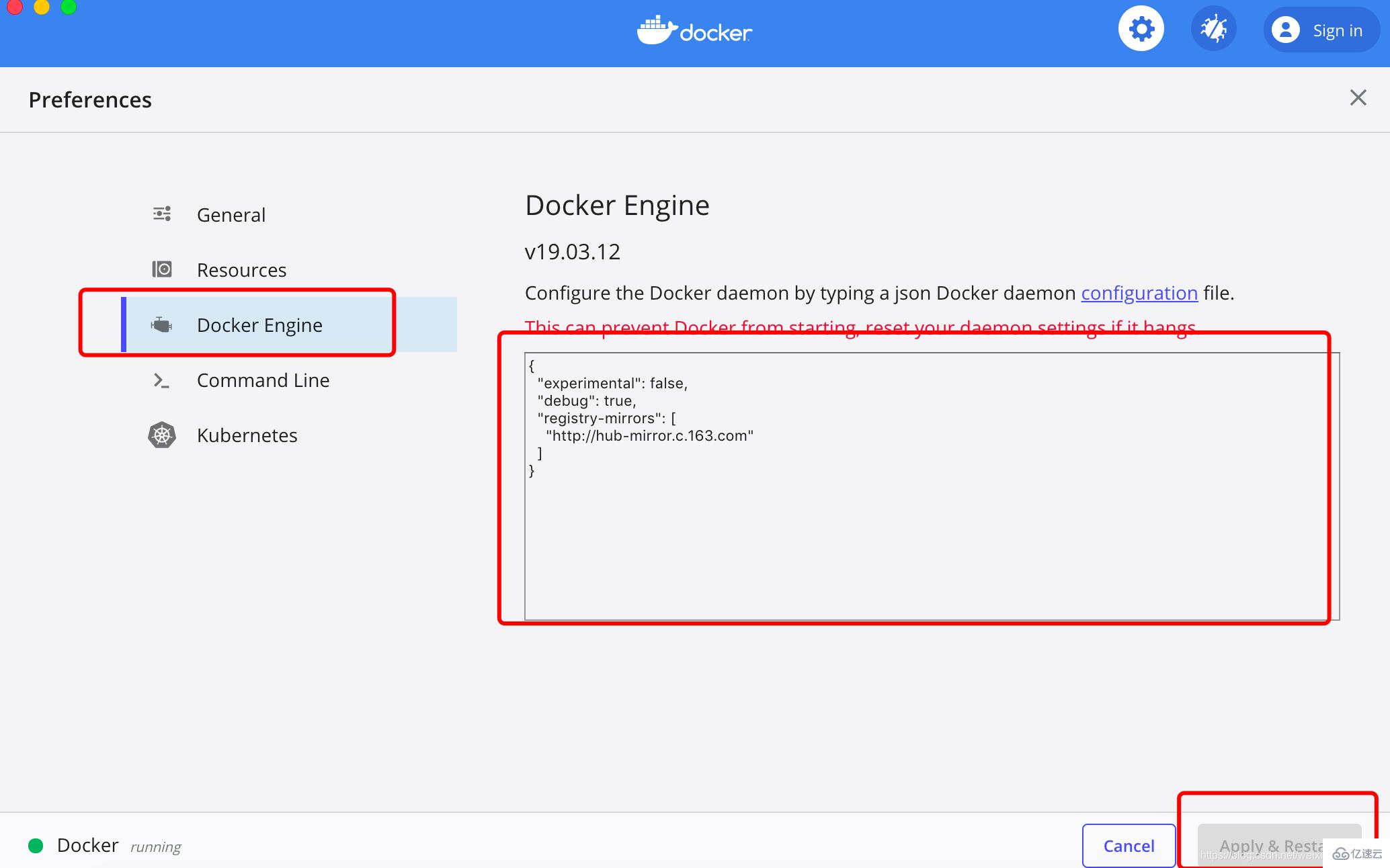Click the "registry-mirrors" line in the editor
This screenshot has width=1390, height=868.
coord(606,419)
